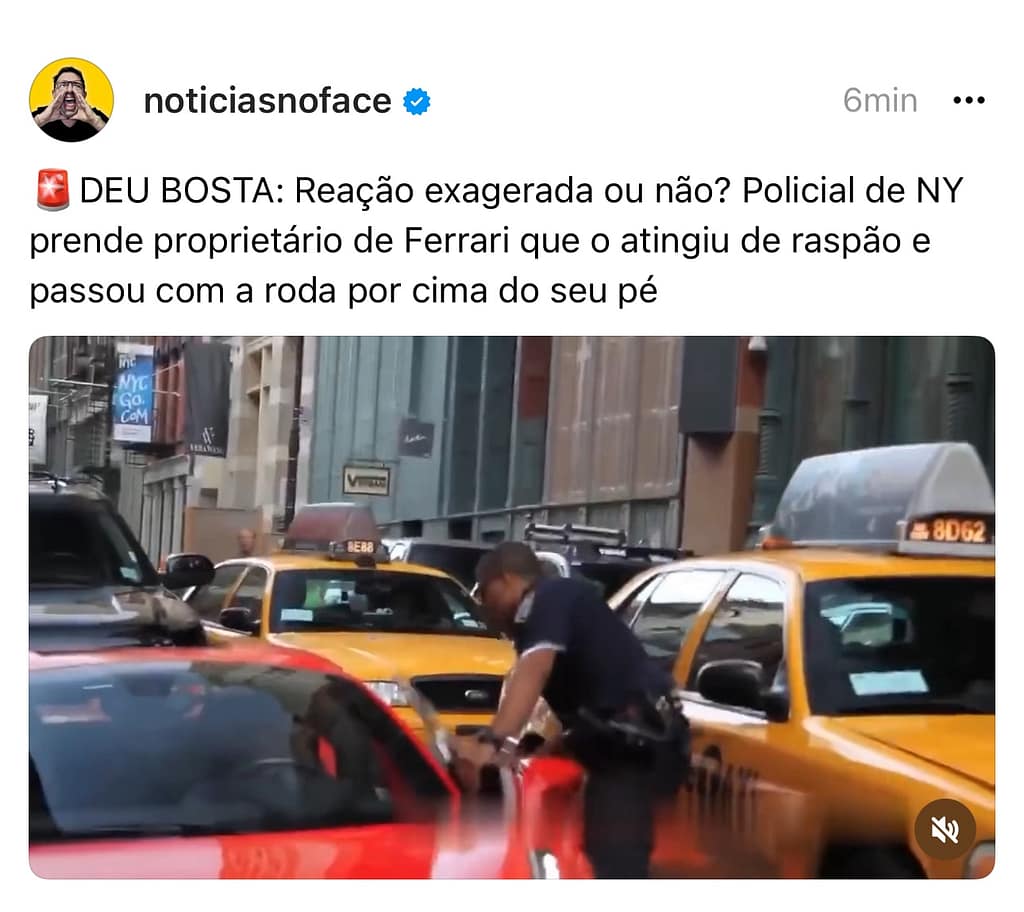Click the red siren emoji in caption
Viewport: 1024px width, 912px height.
(52, 190)
